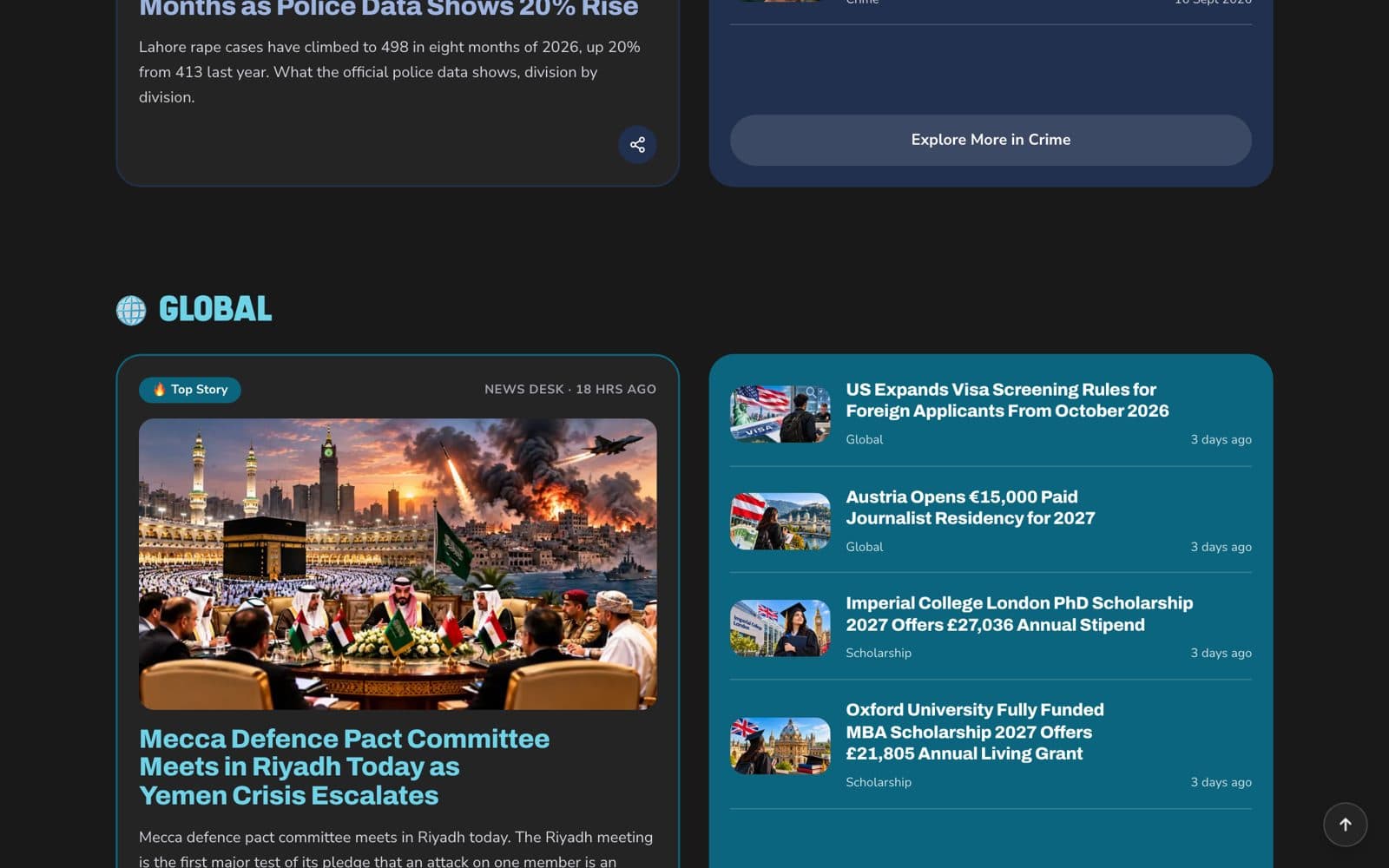Open the Imperial College London PhD Scholarship article
The height and width of the screenshot is (868, 1389).
click(1019, 614)
